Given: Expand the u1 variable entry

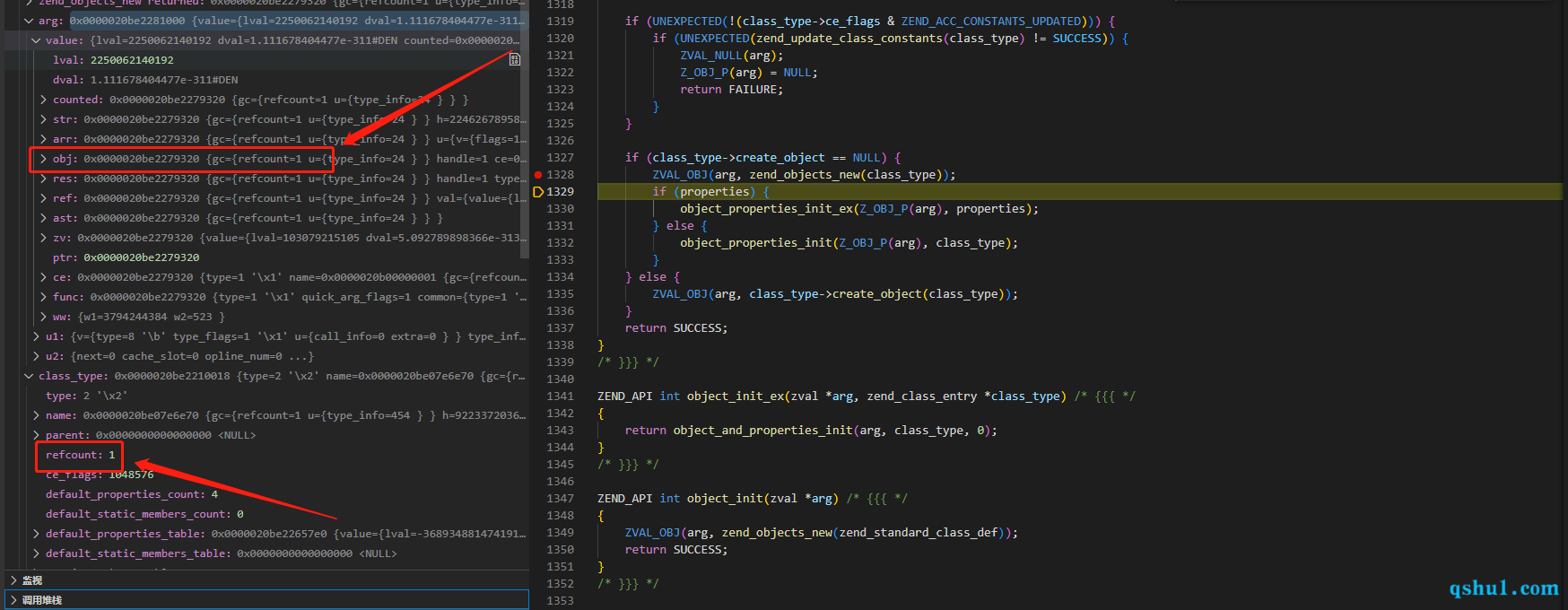Looking at the screenshot, I should [x=36, y=336].
